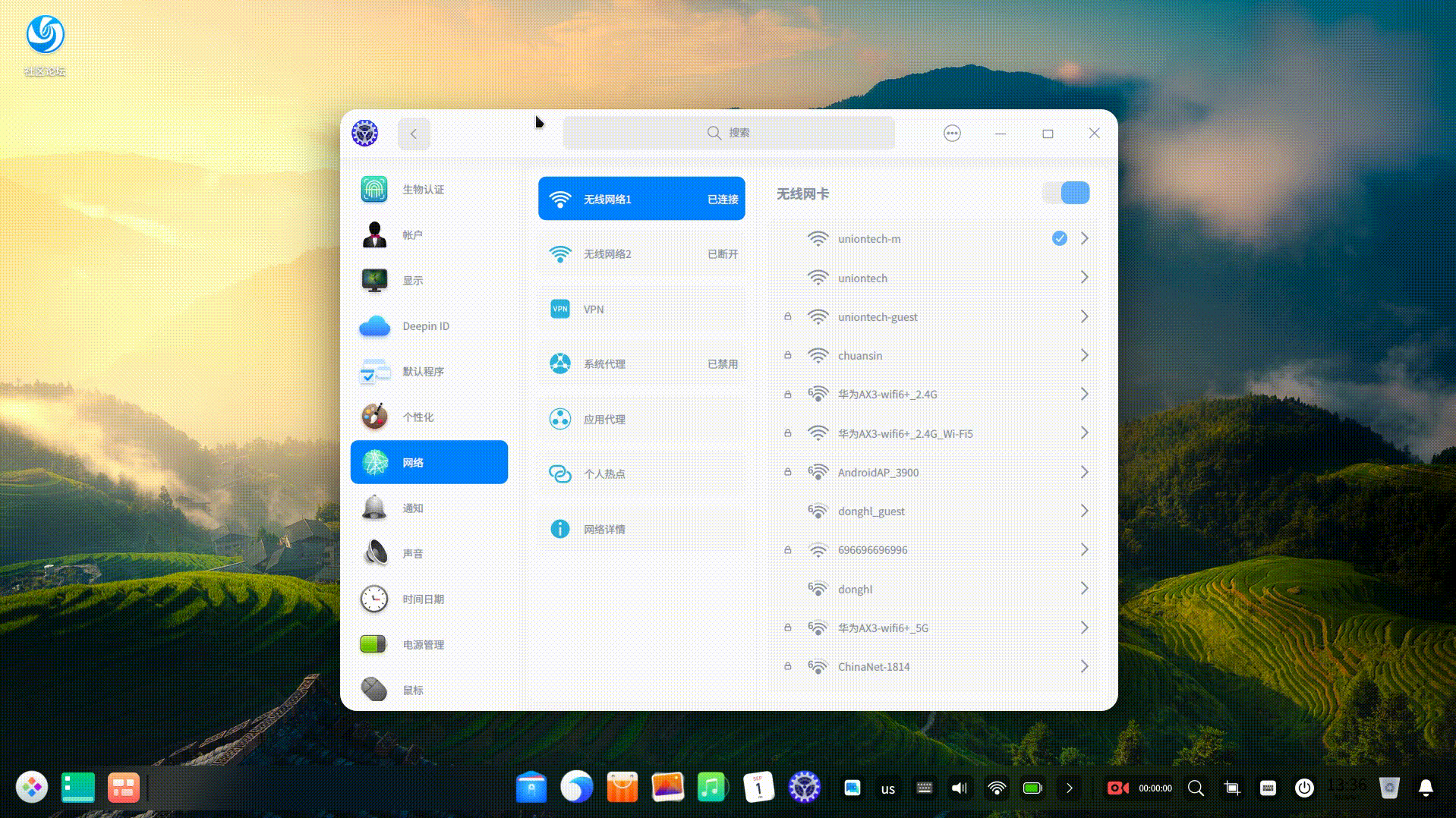Expand the chuansin network entry
The width and height of the screenshot is (1456, 818).
click(1084, 354)
